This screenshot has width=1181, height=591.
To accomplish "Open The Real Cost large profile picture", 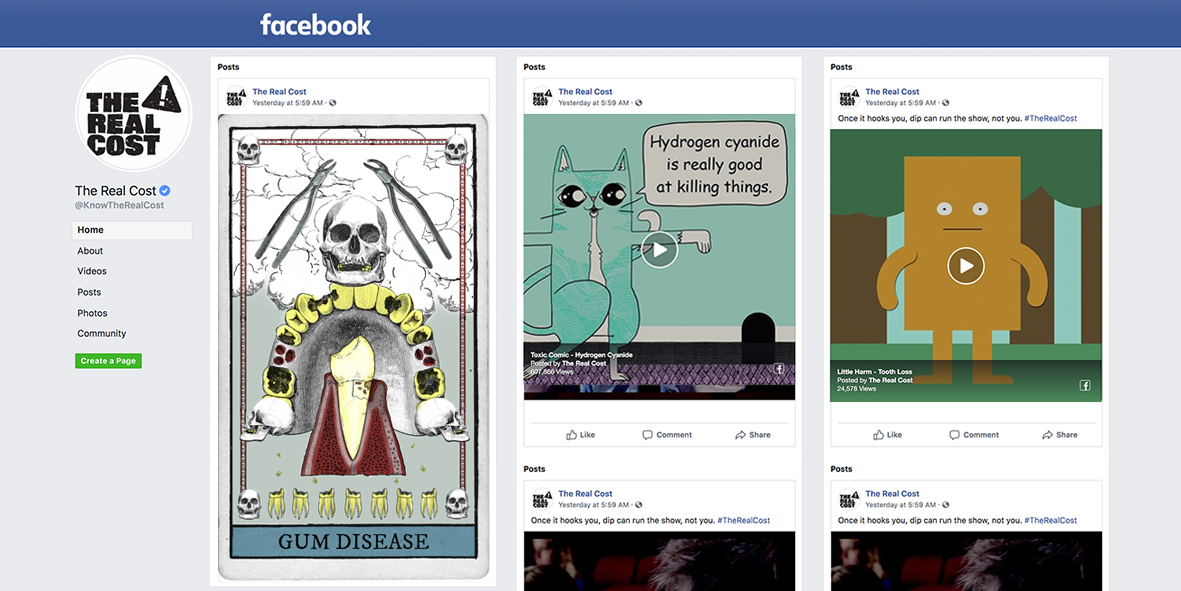I will pyautogui.click(x=133, y=114).
